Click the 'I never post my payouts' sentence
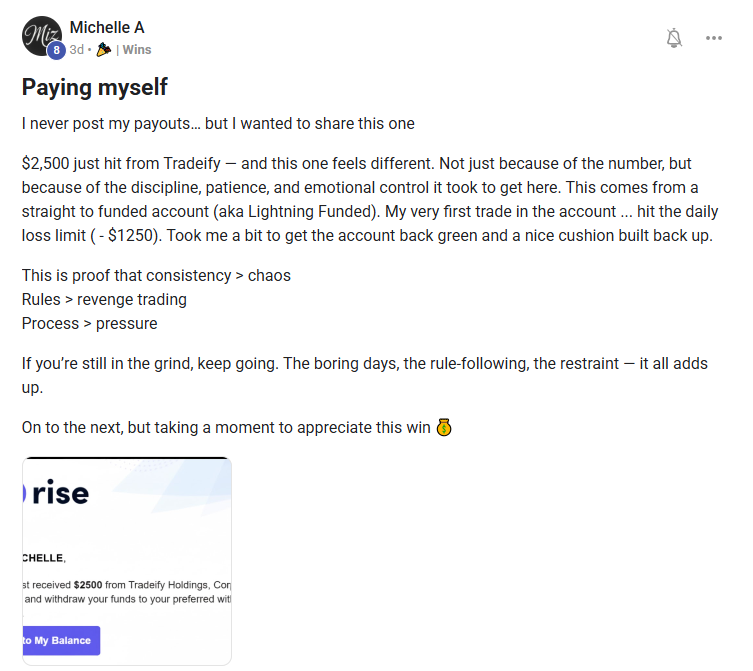753x671 pixels. tap(218, 124)
